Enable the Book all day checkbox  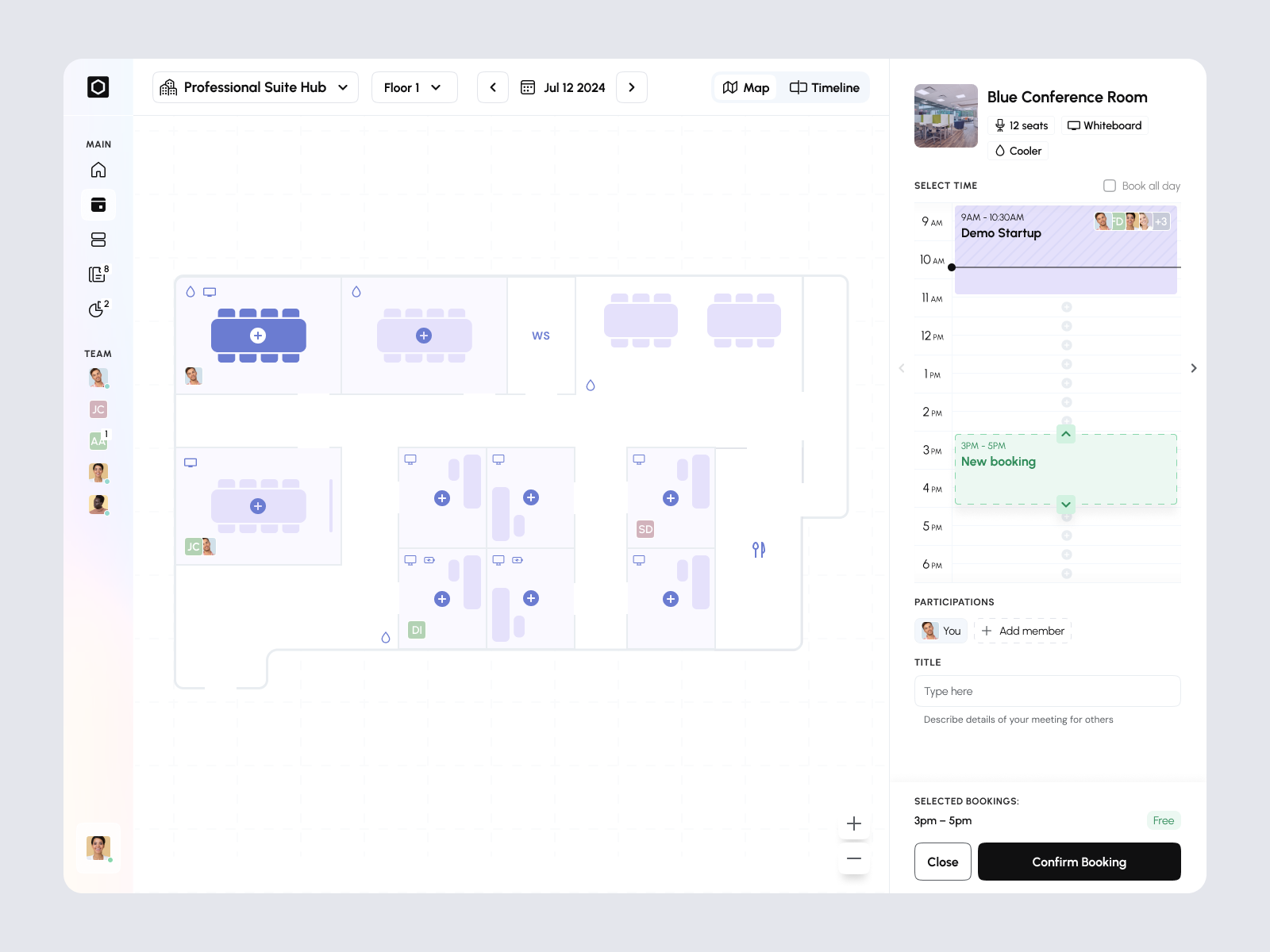(x=1110, y=185)
